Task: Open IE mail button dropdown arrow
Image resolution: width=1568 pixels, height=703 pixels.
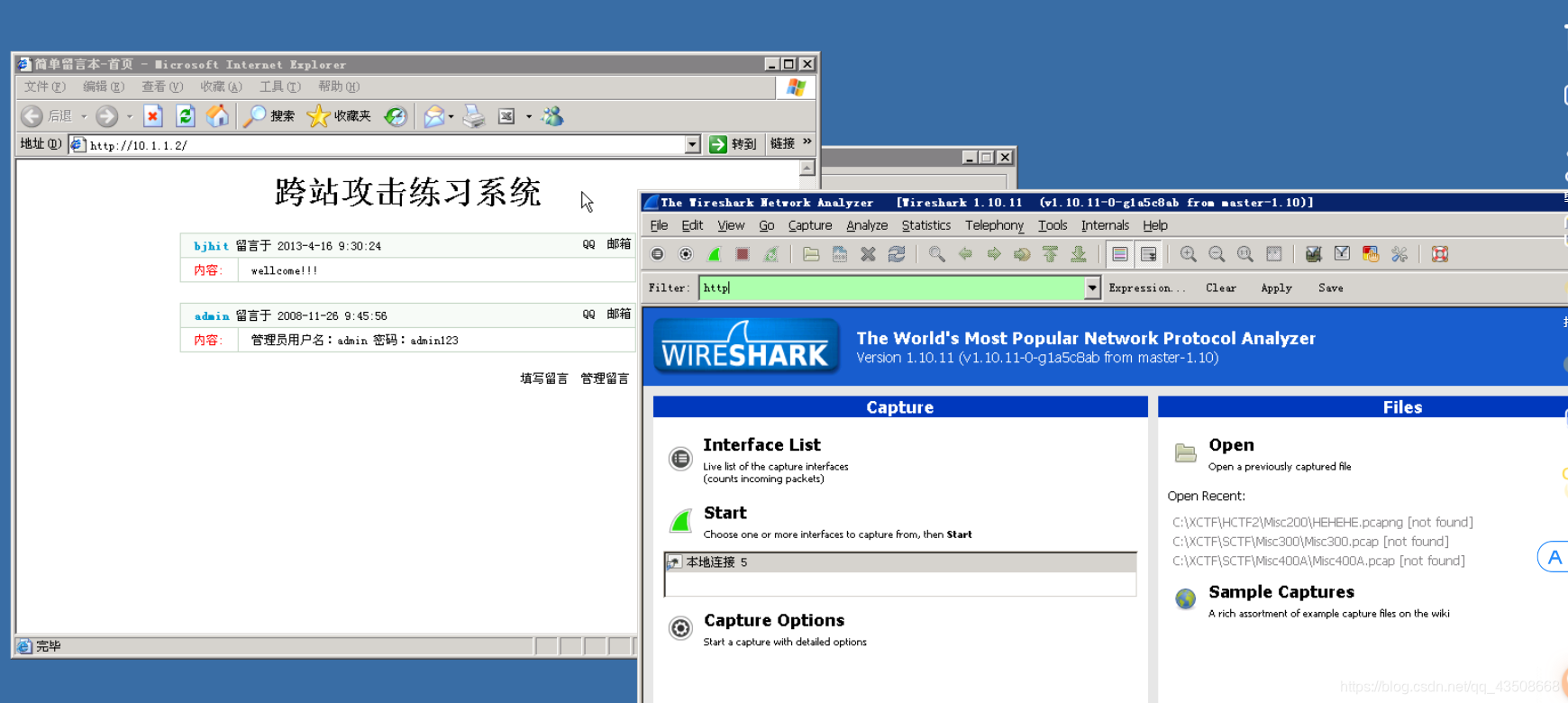Action: click(x=451, y=116)
